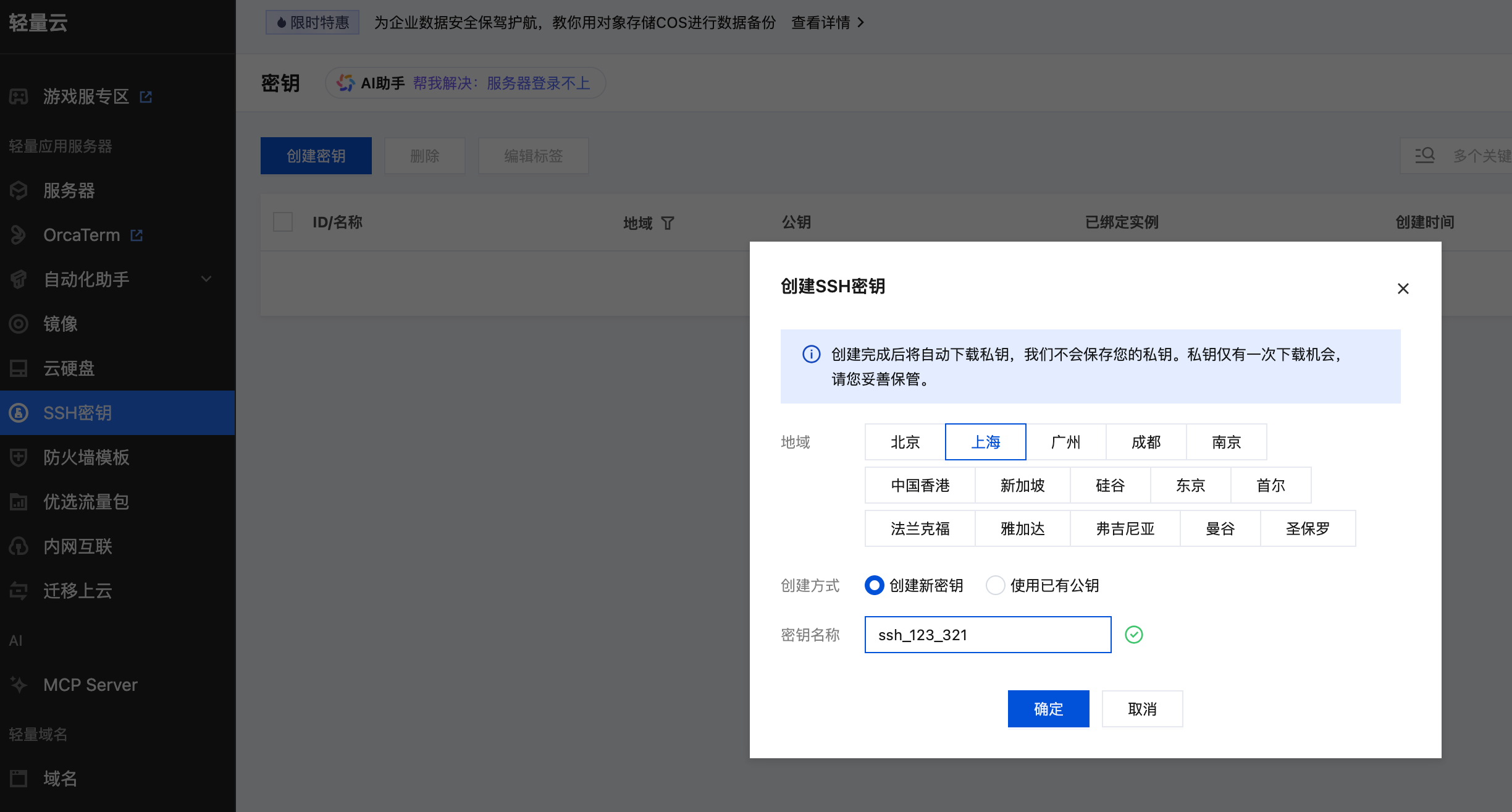
Task: Confirm with the 确定 button
Action: pyautogui.click(x=1048, y=709)
